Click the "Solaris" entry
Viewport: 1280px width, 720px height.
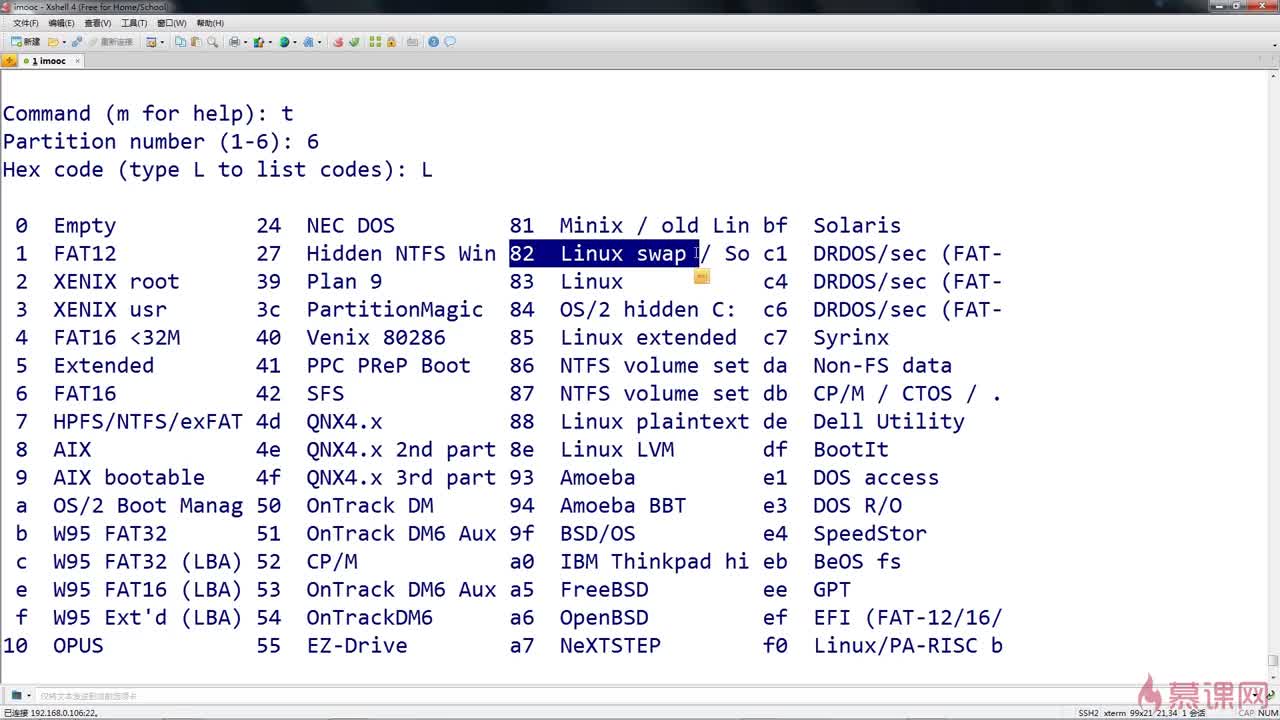[x=857, y=226]
